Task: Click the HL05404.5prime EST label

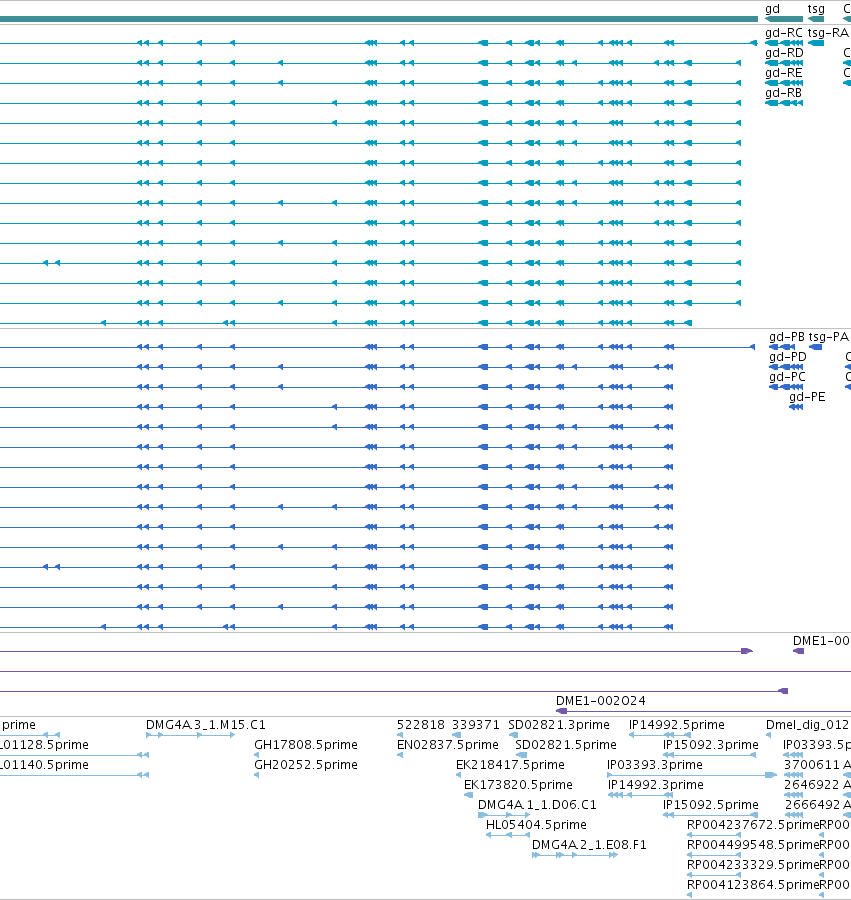Action: 536,825
